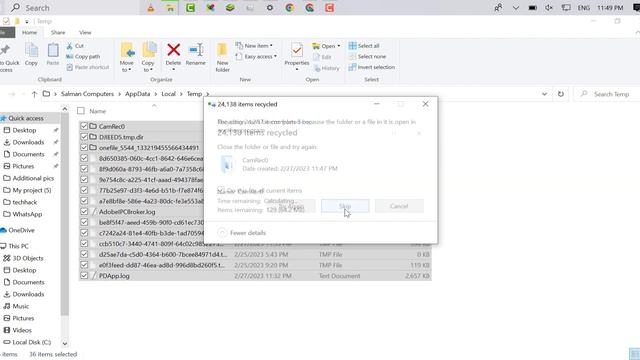
Task: Expand the New item dropdown
Action: [271, 46]
